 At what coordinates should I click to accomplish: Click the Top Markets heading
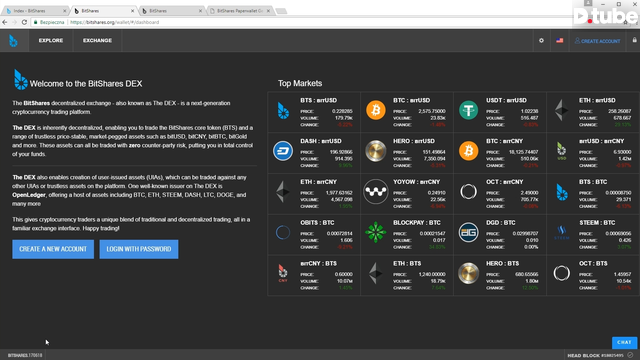tap(300, 83)
